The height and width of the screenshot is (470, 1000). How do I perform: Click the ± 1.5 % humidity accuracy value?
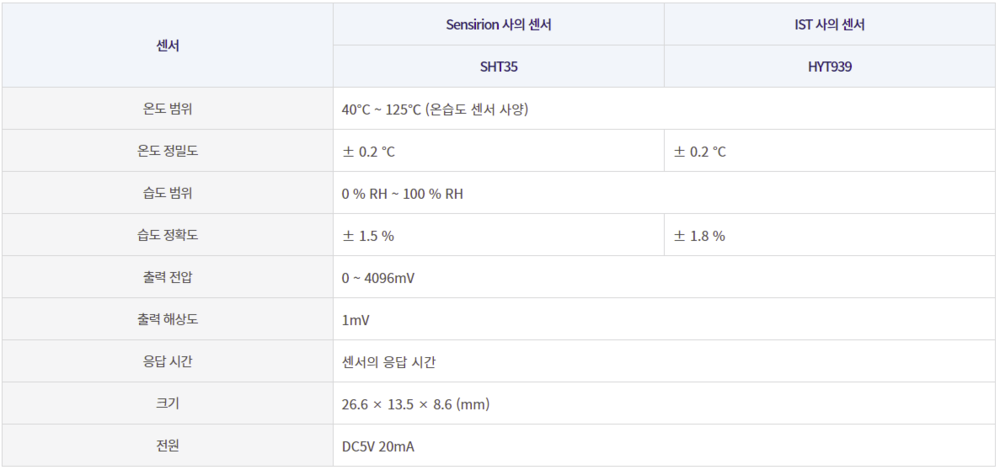(x=368, y=236)
